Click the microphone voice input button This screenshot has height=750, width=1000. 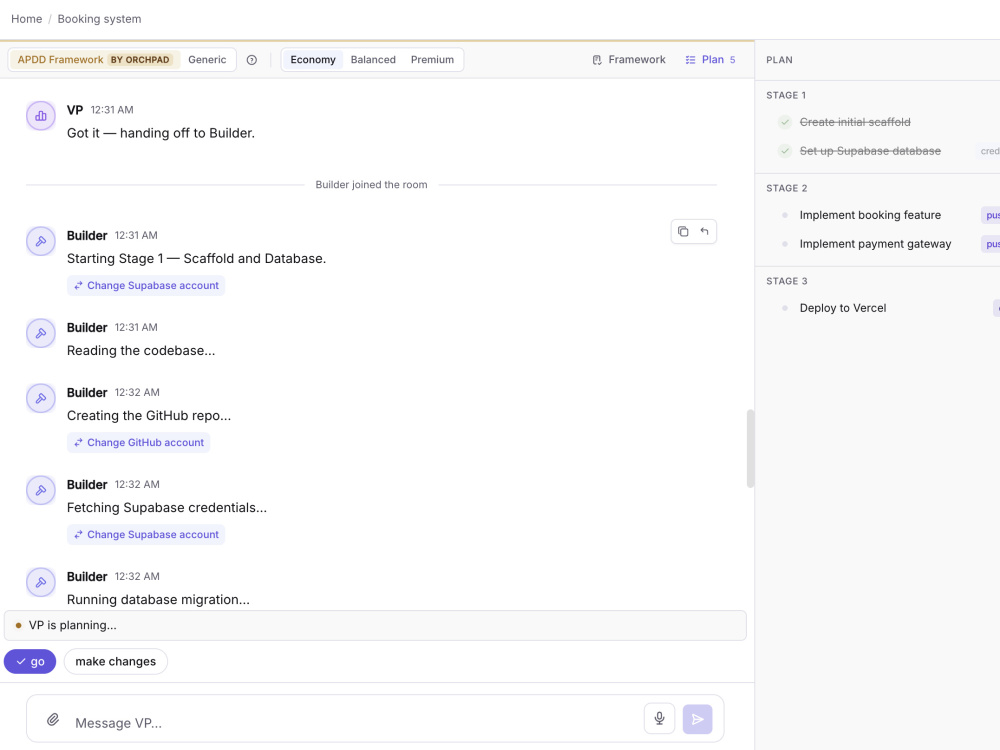(x=659, y=719)
